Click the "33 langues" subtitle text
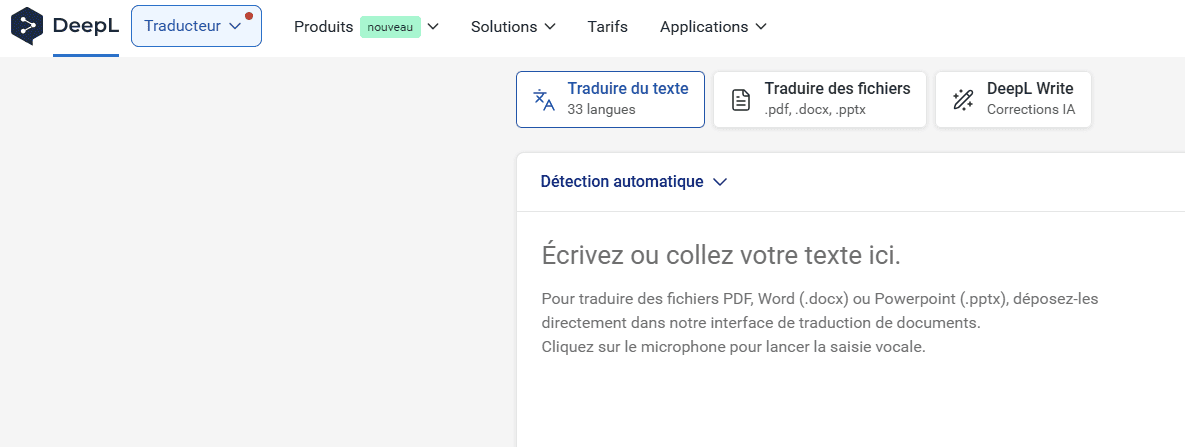This screenshot has width=1185, height=447. pos(602,110)
